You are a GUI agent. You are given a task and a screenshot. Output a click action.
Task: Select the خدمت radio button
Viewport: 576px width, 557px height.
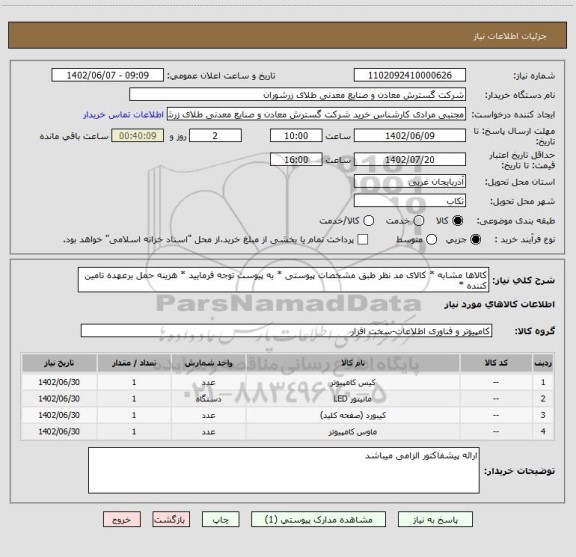pyautogui.click(x=419, y=221)
